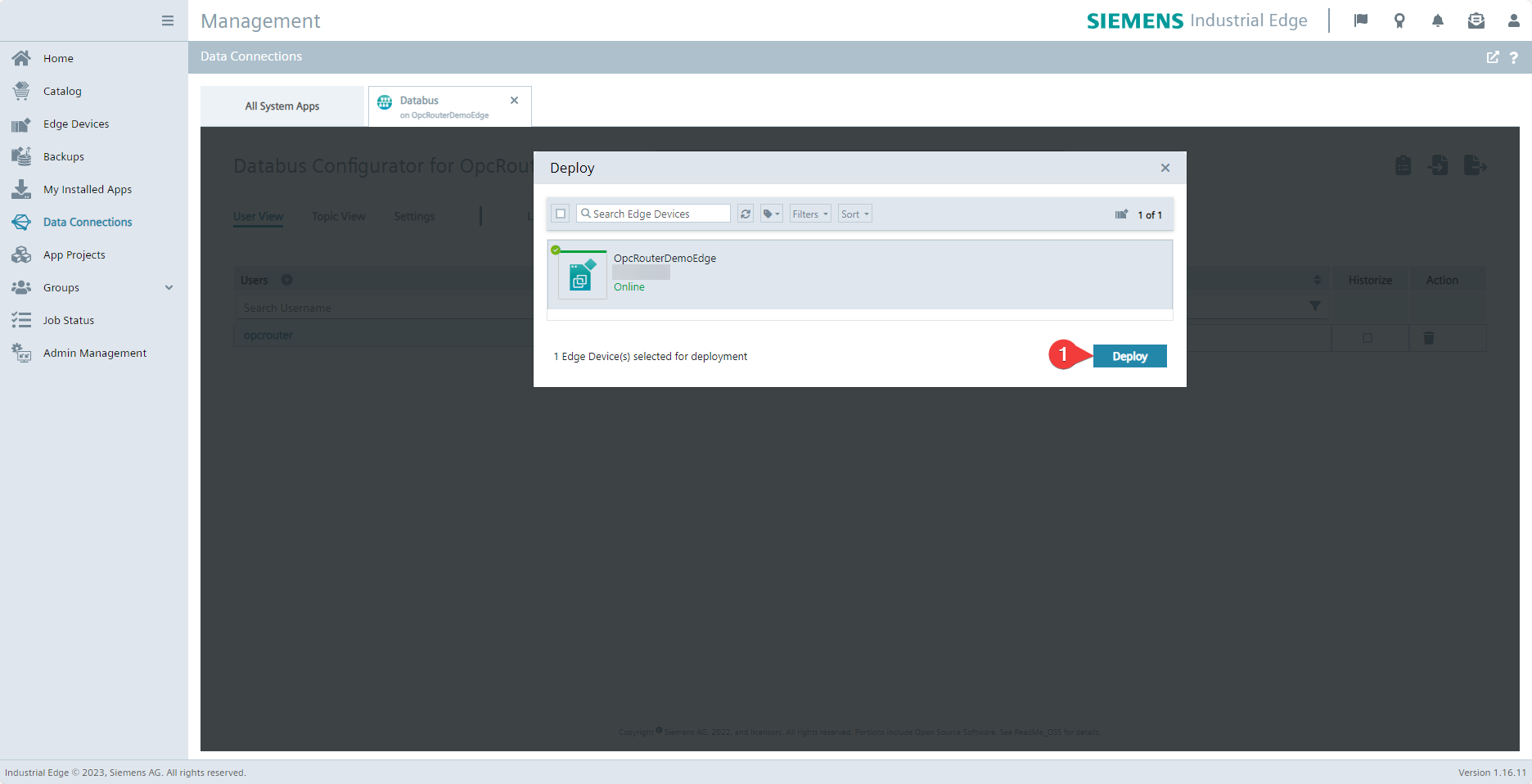Refresh the Edge Devices list
The image size is (1532, 784).
[746, 214]
